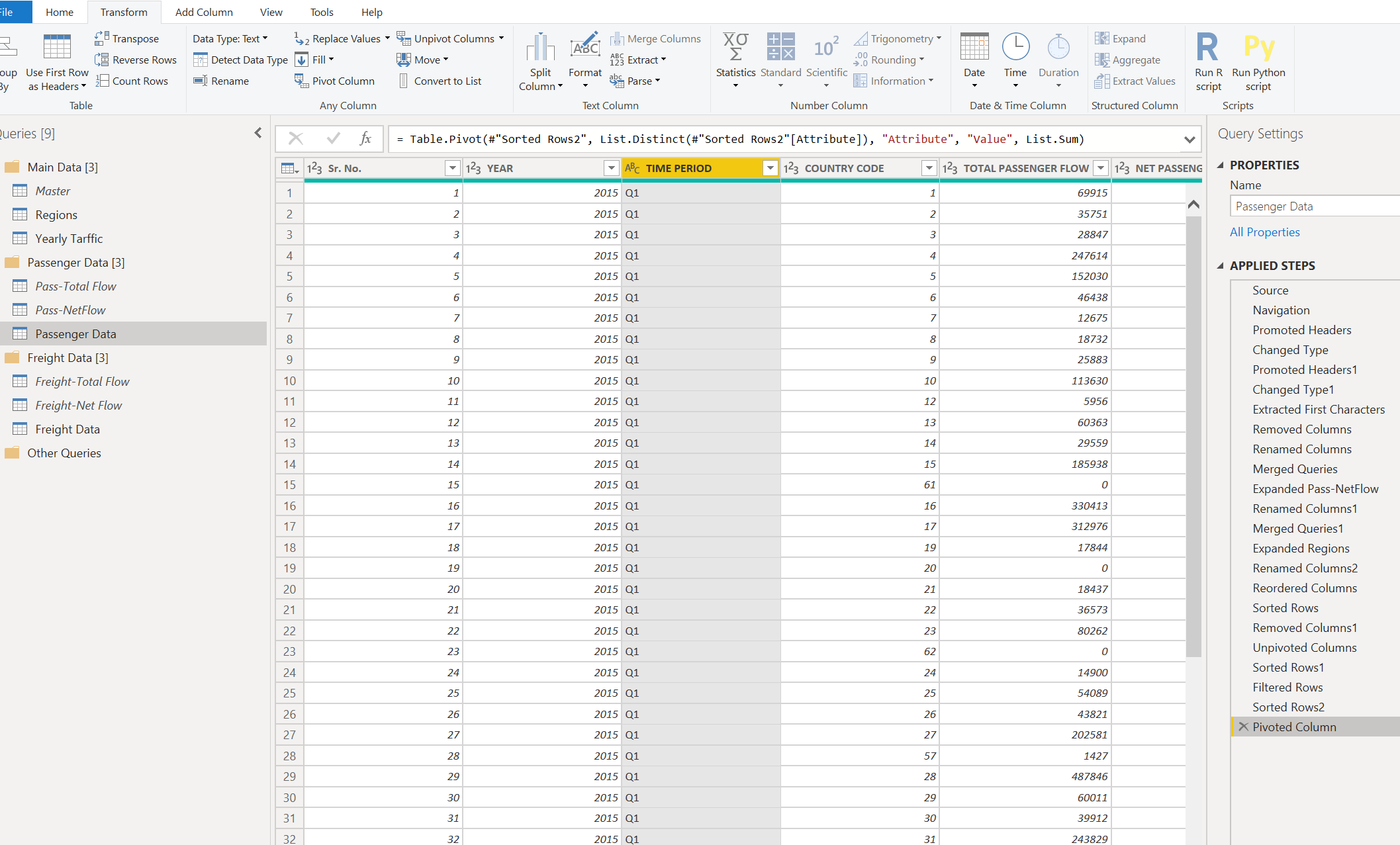The width and height of the screenshot is (1400, 845).
Task: Click the Scientific icon
Action: click(x=826, y=47)
